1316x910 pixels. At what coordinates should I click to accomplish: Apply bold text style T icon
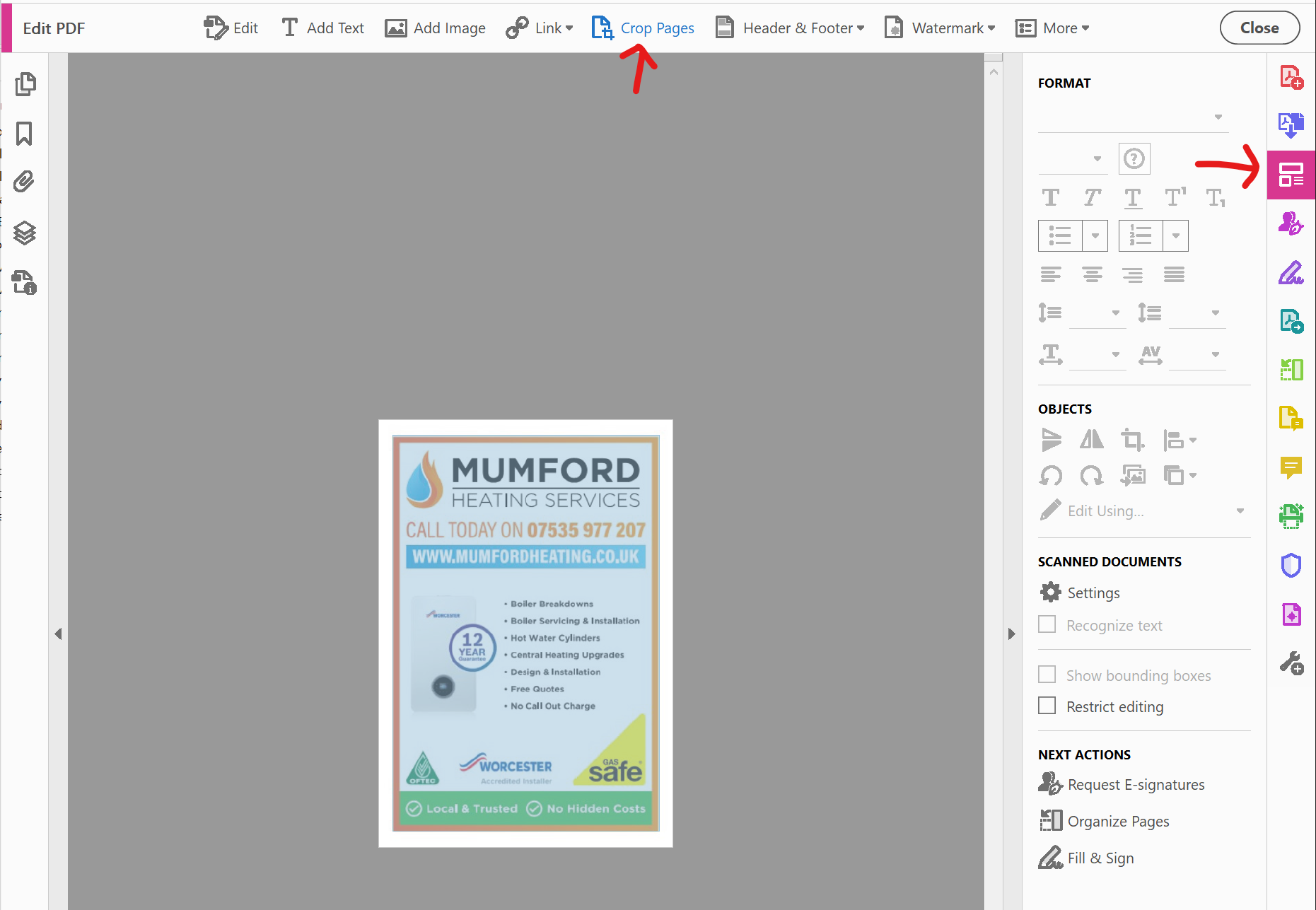1051,197
